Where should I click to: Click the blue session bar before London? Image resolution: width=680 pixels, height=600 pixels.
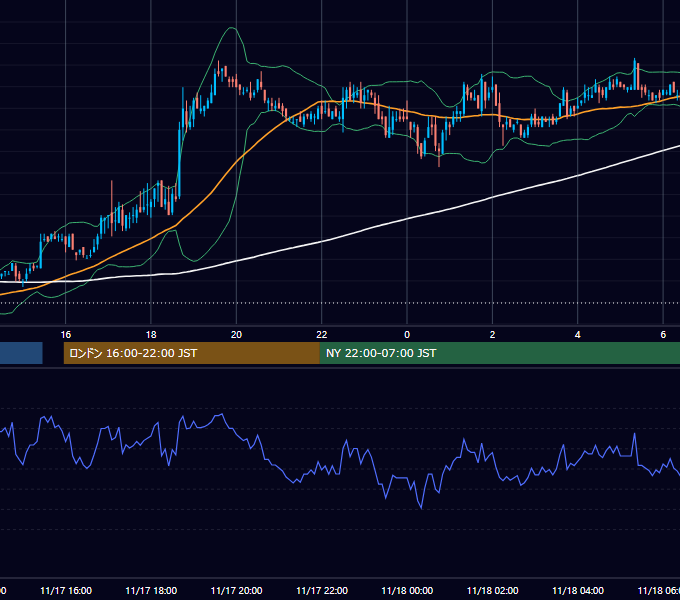[21, 353]
